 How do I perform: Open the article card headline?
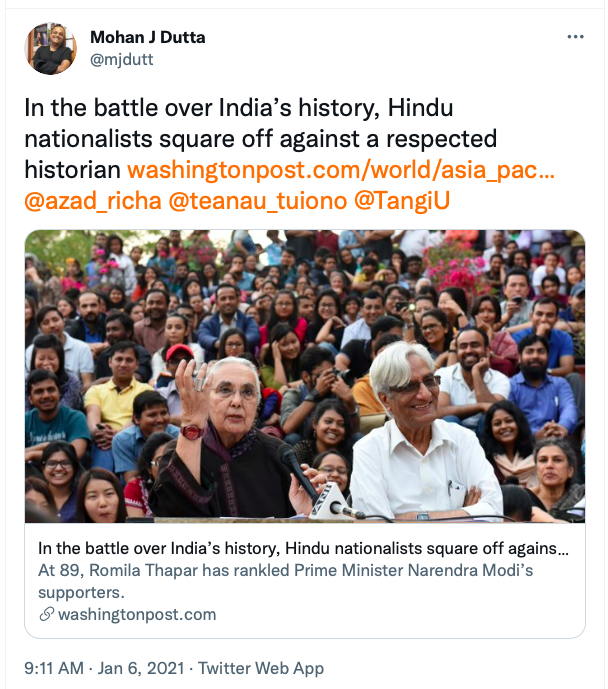(304, 549)
